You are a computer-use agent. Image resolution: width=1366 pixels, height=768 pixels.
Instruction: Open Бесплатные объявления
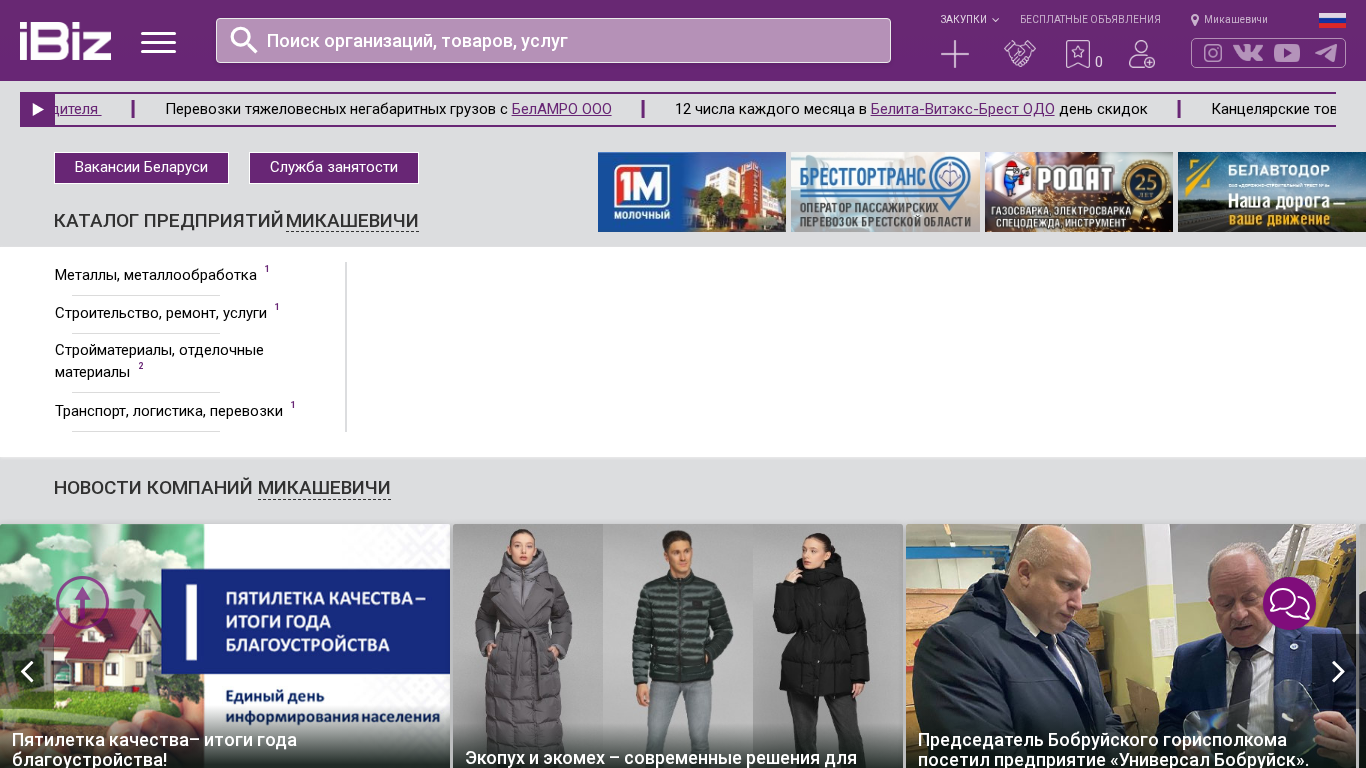pos(1090,20)
